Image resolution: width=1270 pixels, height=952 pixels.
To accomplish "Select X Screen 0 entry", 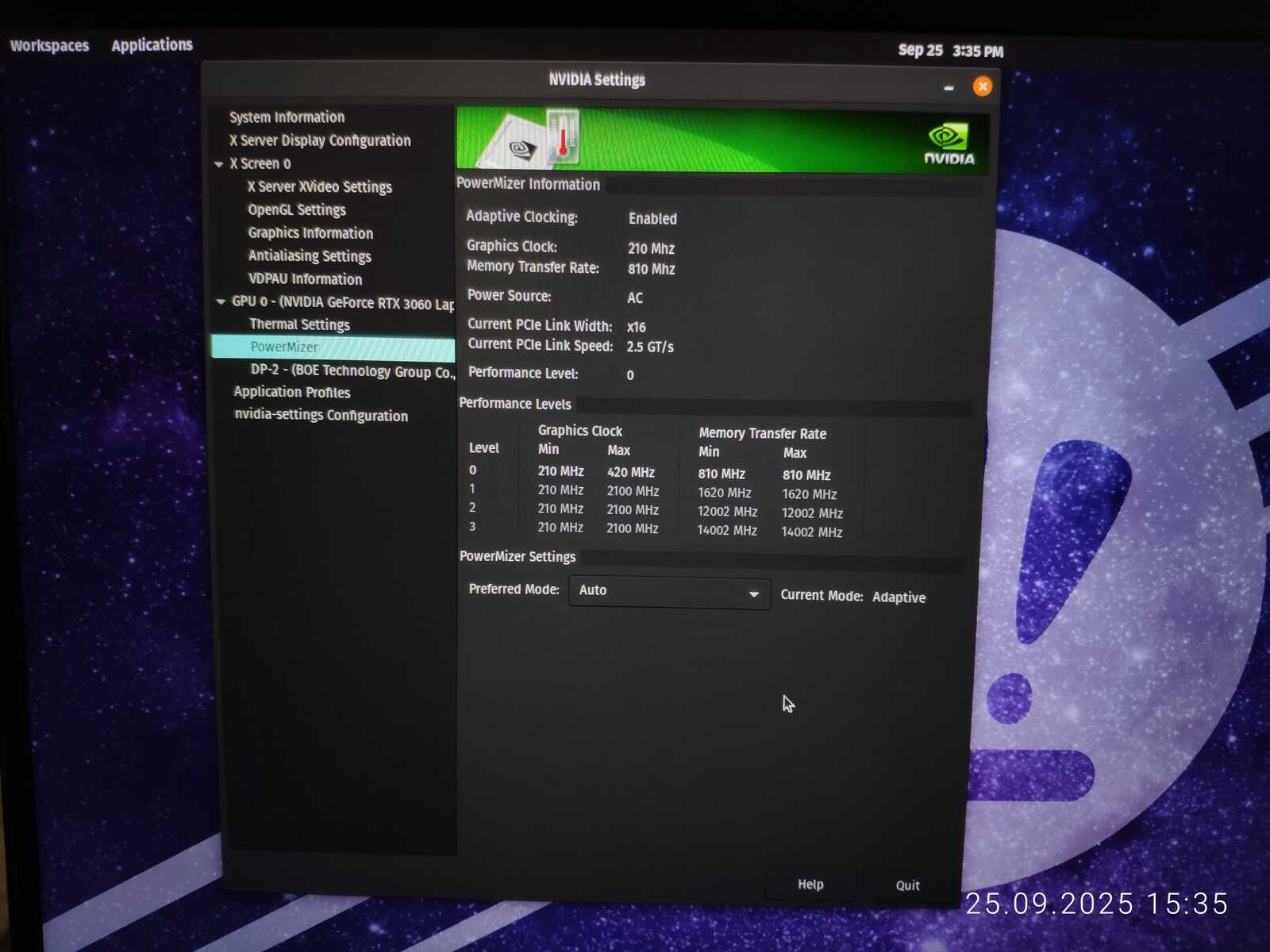I will coord(260,163).
